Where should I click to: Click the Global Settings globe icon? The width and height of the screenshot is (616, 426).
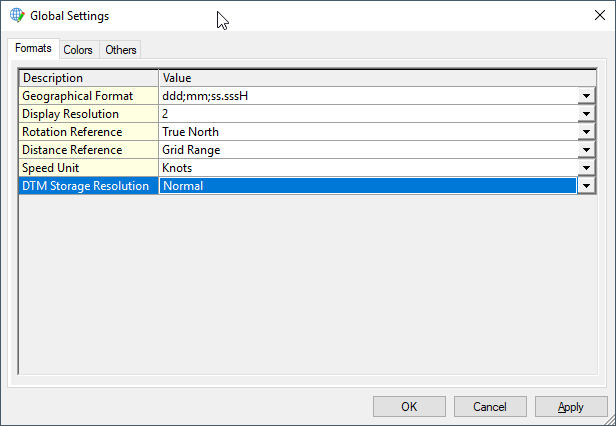click(16, 16)
